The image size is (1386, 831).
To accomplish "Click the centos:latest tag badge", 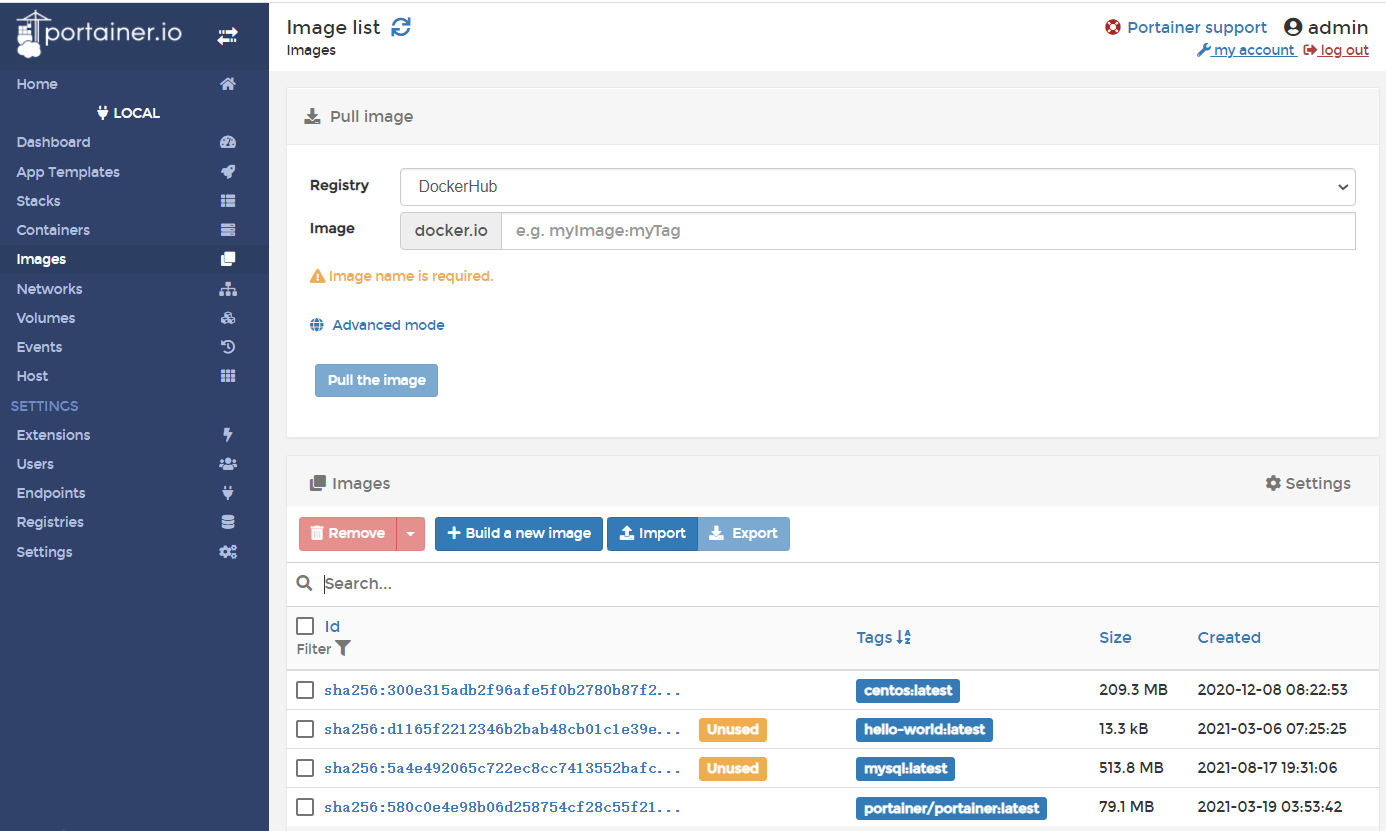I will tap(908, 690).
